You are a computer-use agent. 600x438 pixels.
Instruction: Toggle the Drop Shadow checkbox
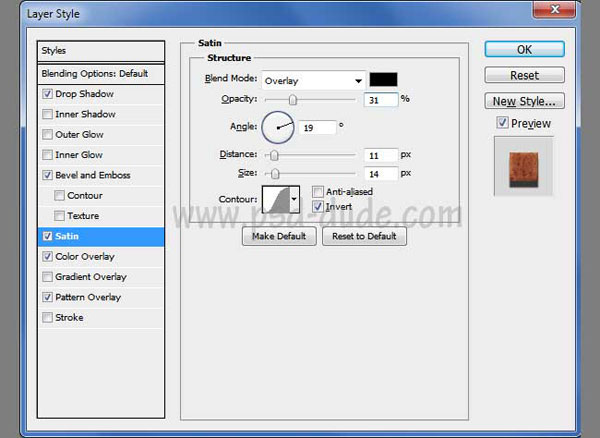[47, 94]
